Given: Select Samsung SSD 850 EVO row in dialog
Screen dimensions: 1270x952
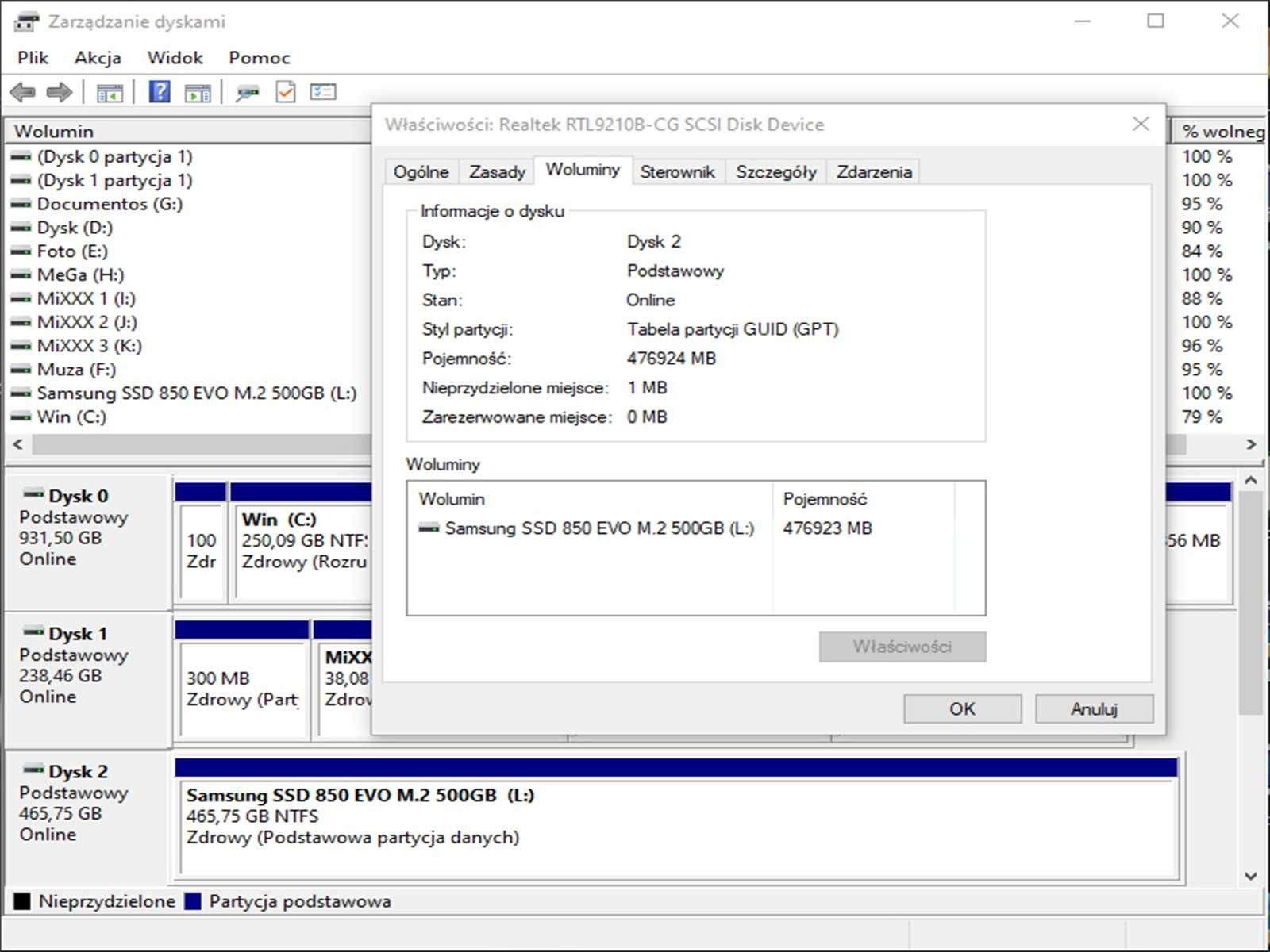Looking at the screenshot, I should click(599, 528).
